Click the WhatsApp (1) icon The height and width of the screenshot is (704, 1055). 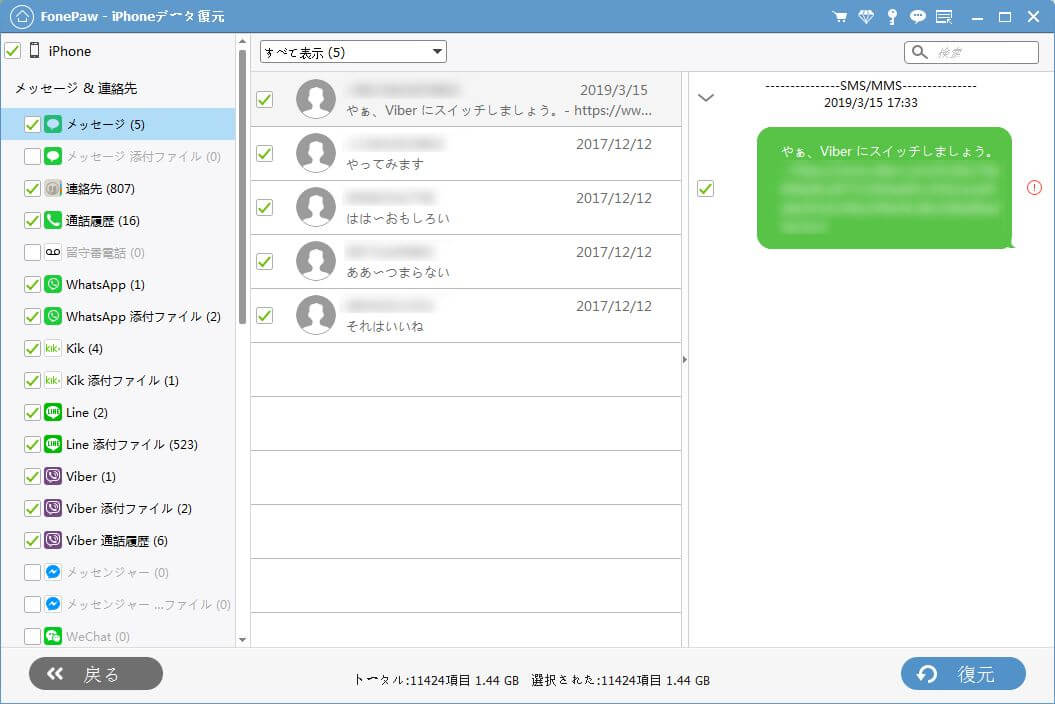(x=53, y=284)
